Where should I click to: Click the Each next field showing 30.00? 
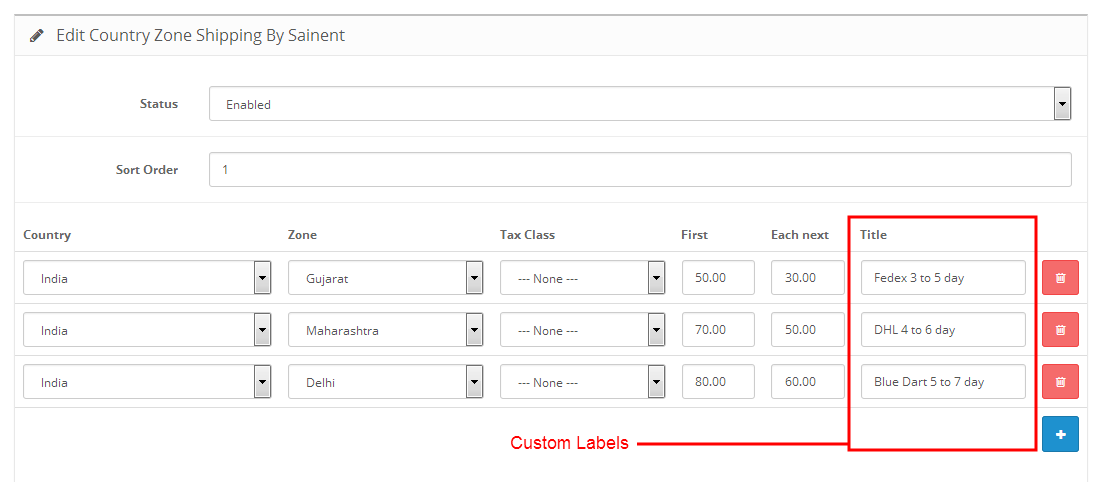808,278
